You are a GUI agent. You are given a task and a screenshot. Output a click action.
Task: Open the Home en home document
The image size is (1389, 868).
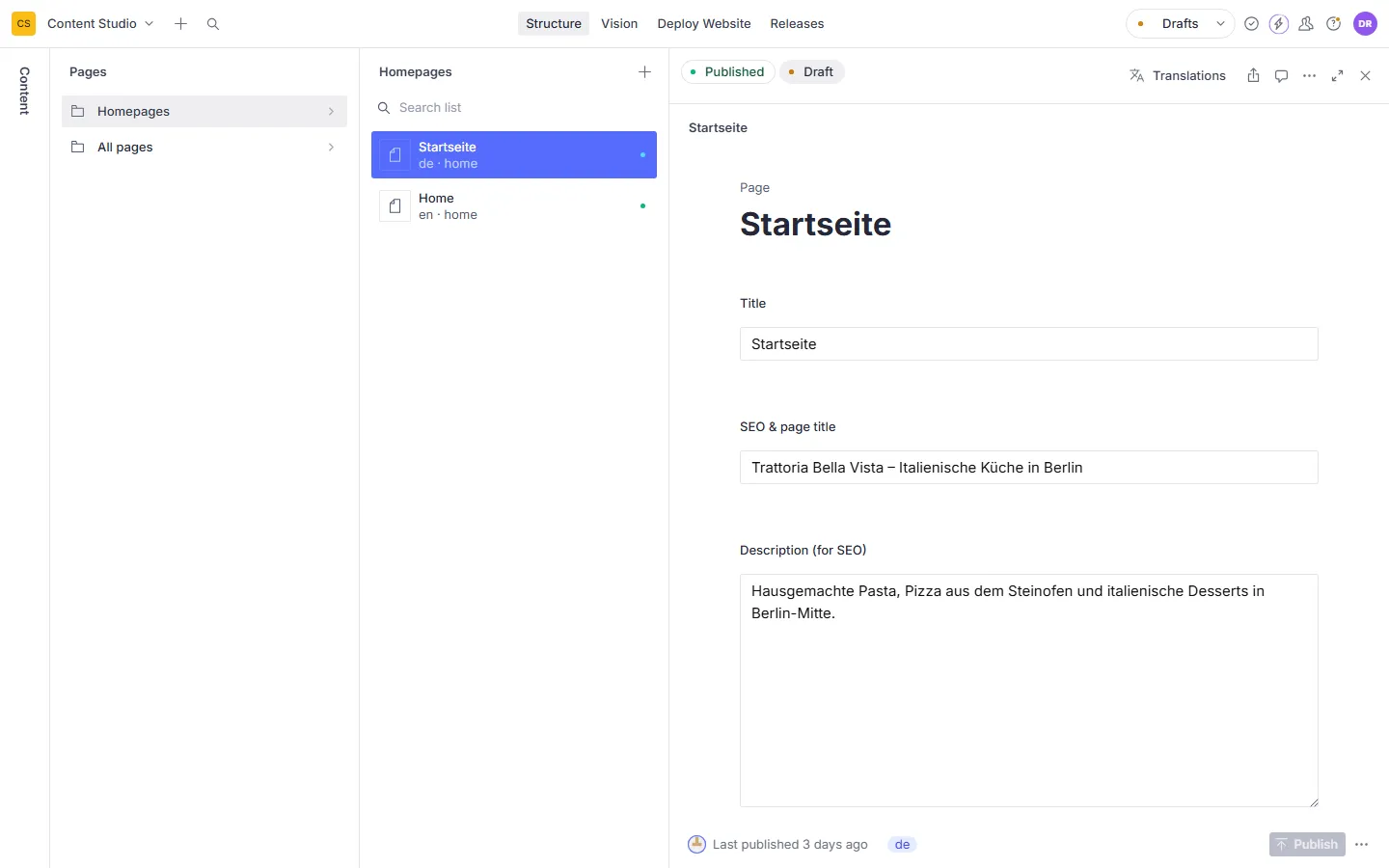(514, 205)
